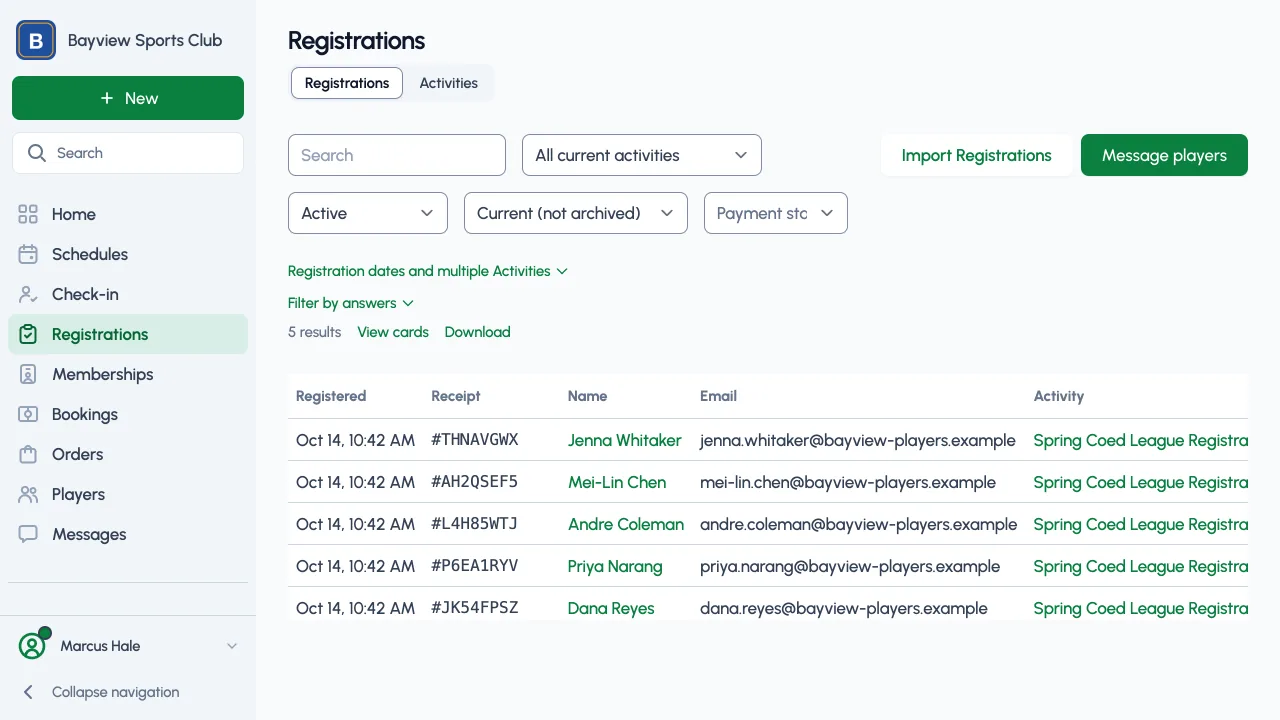
Task: Click the Players people icon
Action: point(28,494)
